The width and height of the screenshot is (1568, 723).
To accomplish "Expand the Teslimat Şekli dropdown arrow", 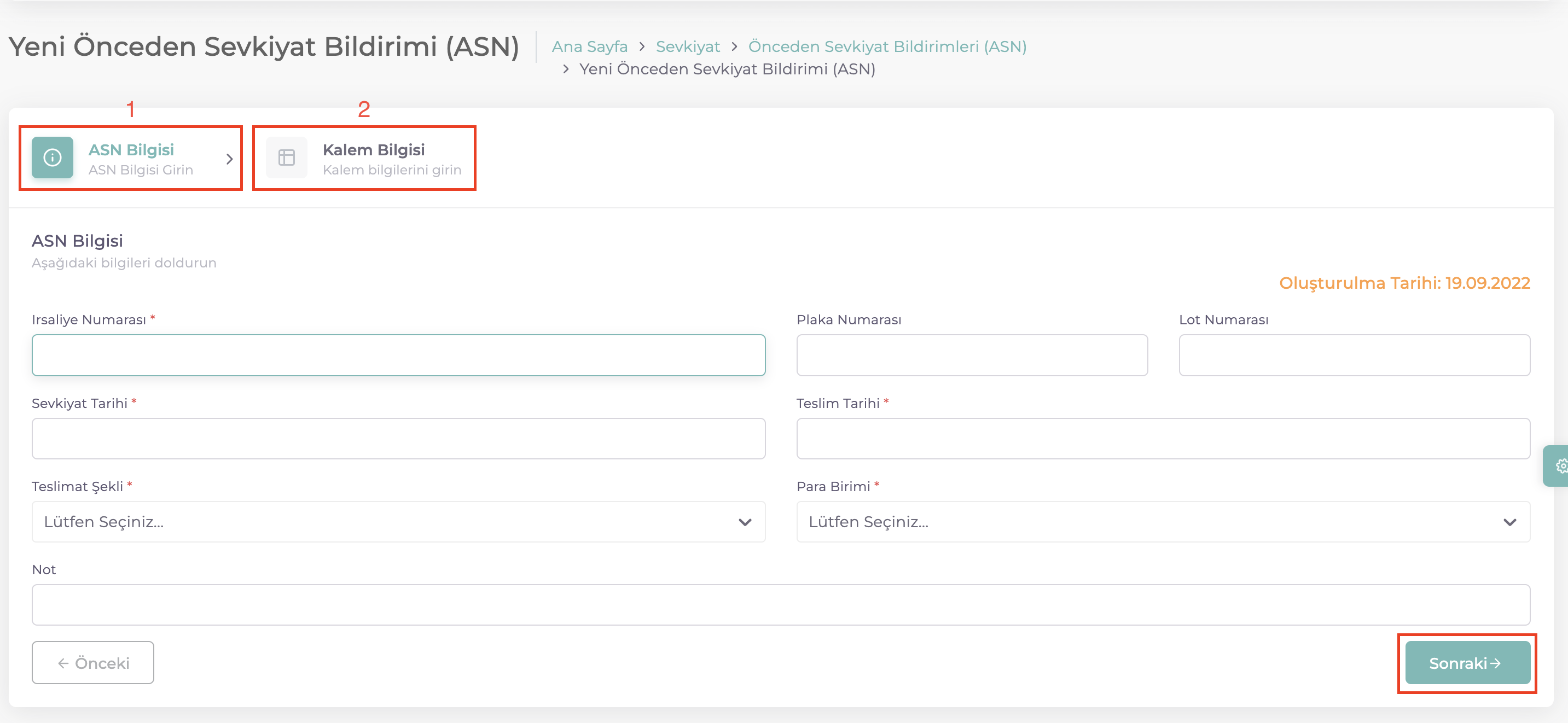I will coord(745,522).
